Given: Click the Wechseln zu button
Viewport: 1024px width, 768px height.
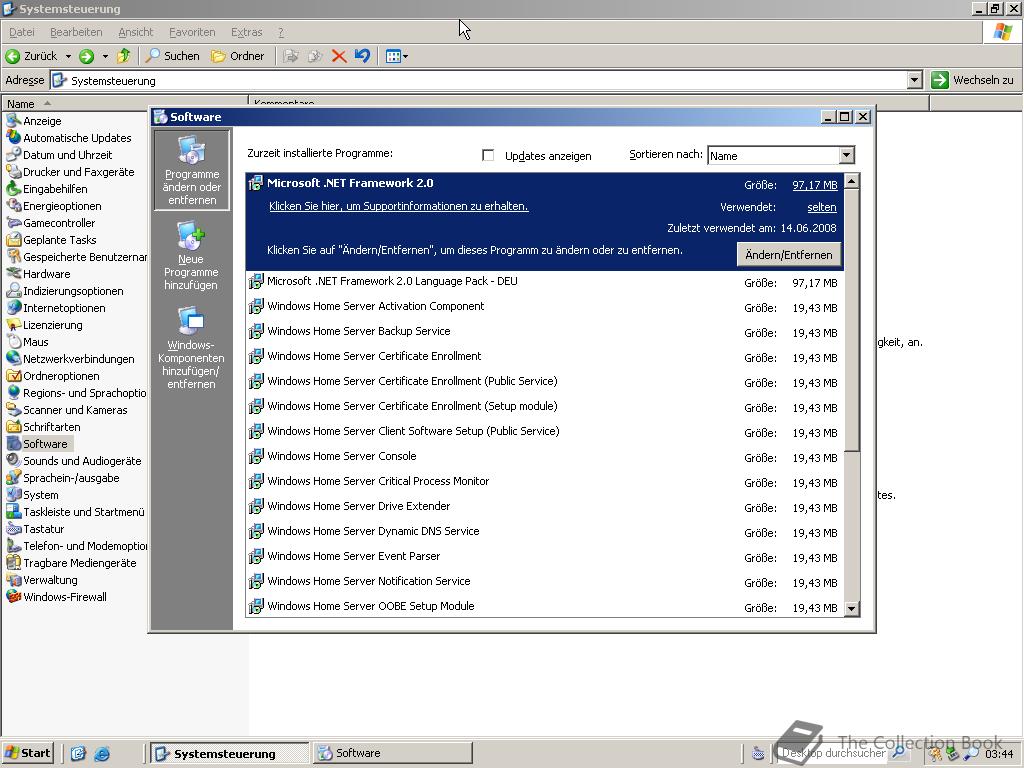Looking at the screenshot, I should point(973,80).
